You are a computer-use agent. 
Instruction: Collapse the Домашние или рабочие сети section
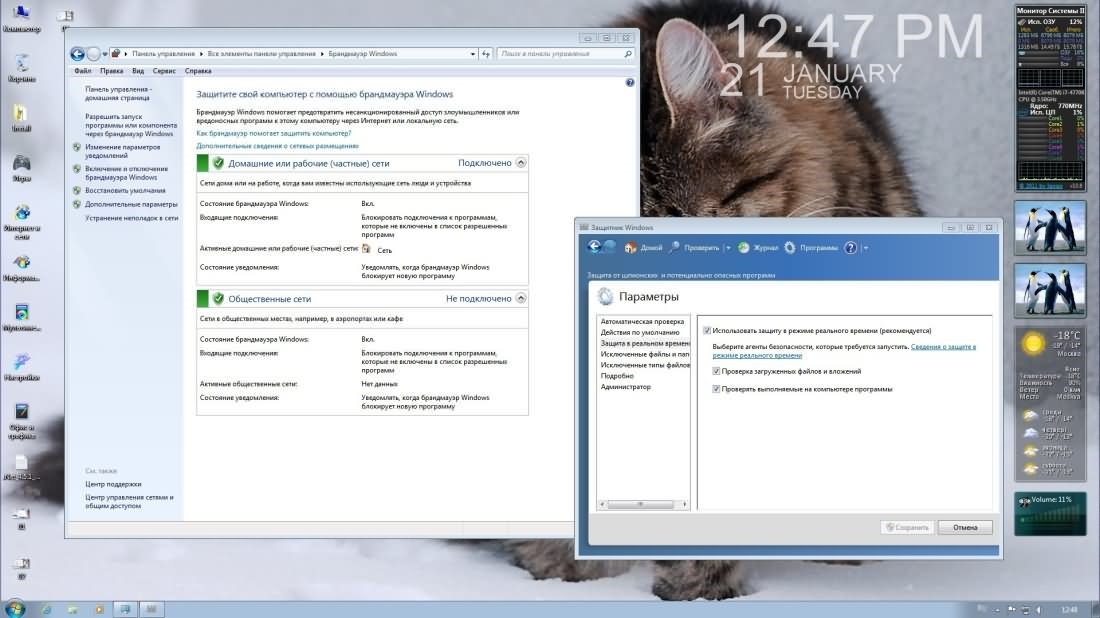pos(521,163)
